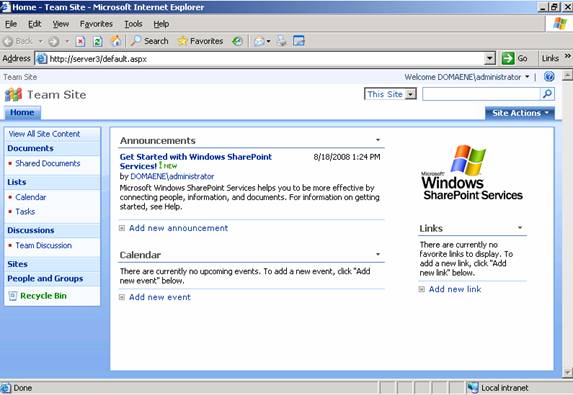
Task: Open the Edit menu
Action: point(34,24)
